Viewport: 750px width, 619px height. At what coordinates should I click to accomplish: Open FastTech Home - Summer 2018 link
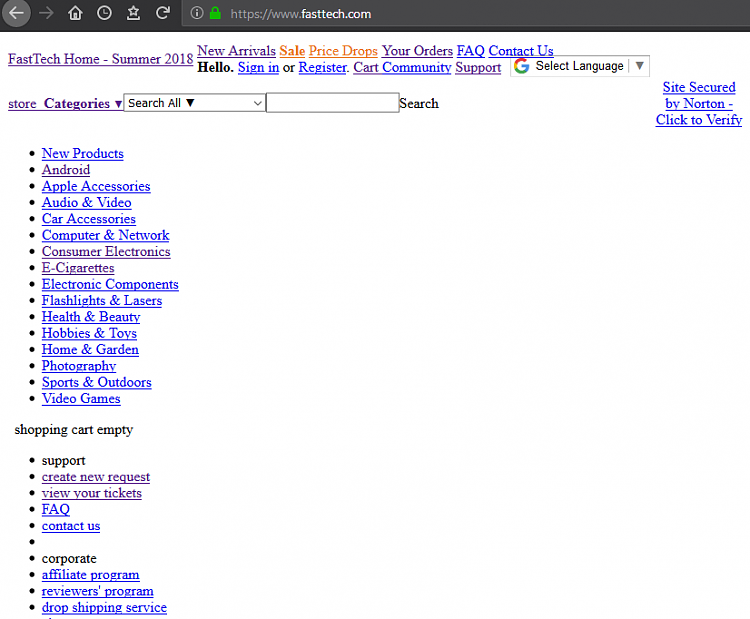(100, 59)
